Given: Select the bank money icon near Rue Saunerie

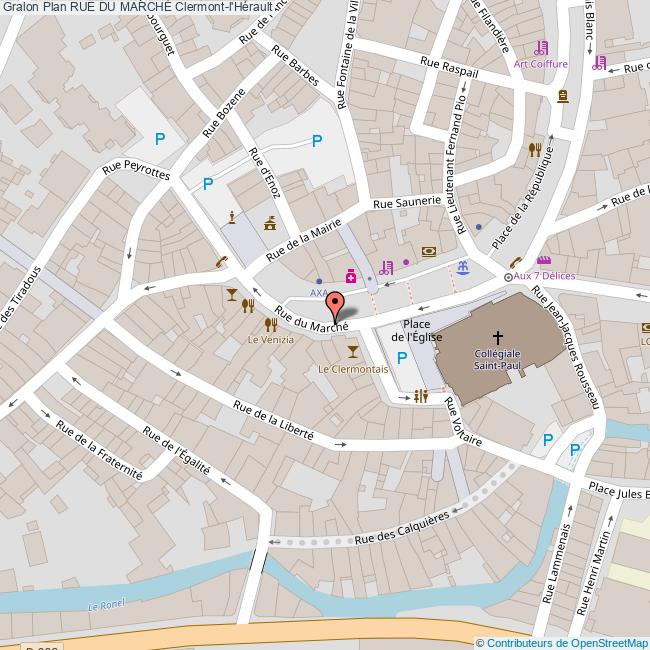Looking at the screenshot, I should click(429, 250).
